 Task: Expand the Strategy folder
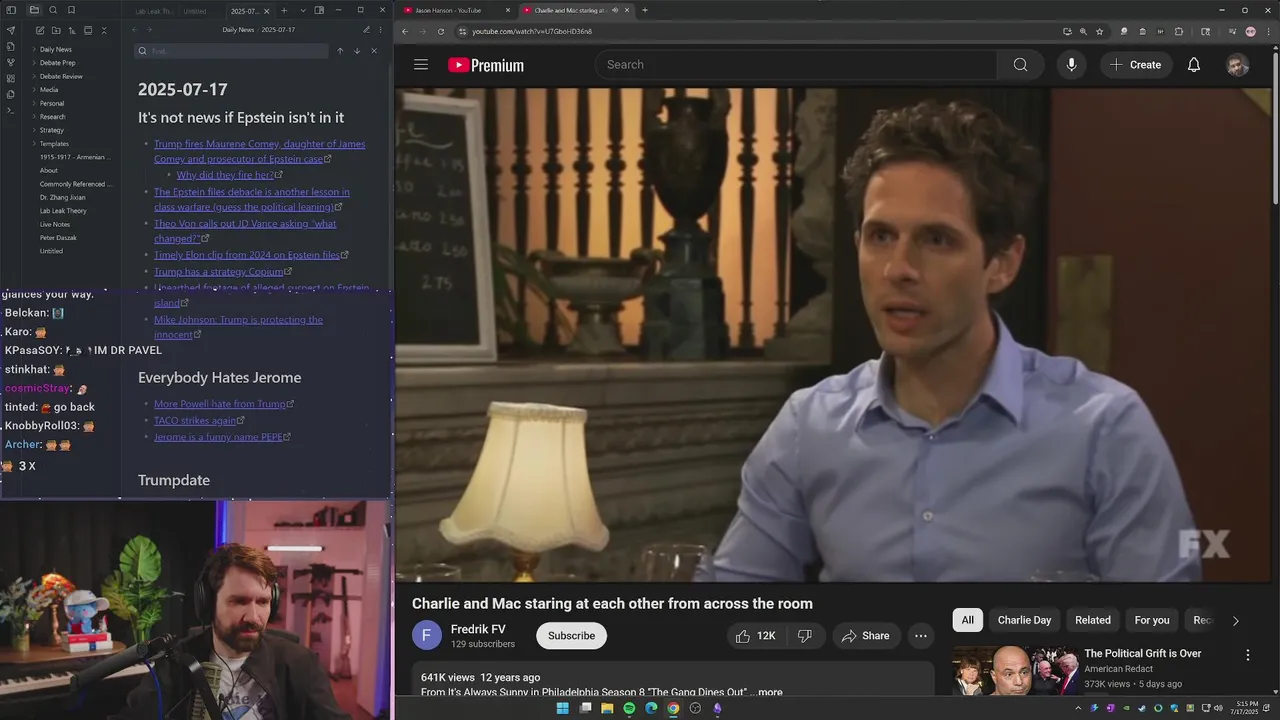pos(51,130)
